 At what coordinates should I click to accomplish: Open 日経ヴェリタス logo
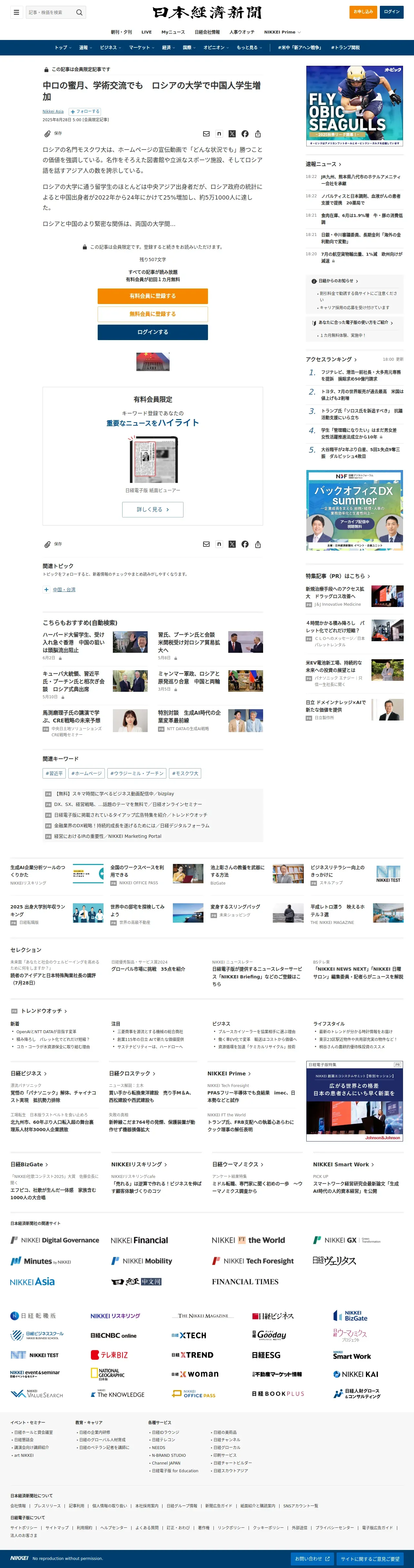click(334, 1260)
